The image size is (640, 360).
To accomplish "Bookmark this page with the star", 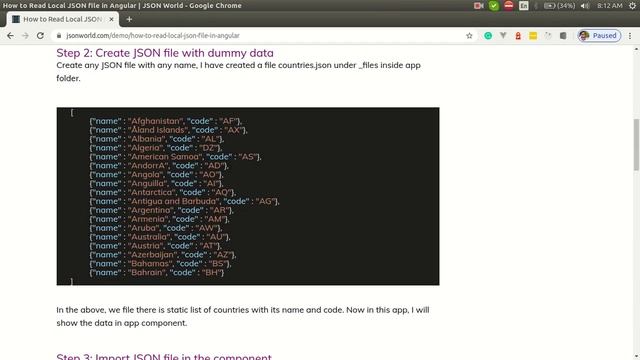I will pos(469,36).
